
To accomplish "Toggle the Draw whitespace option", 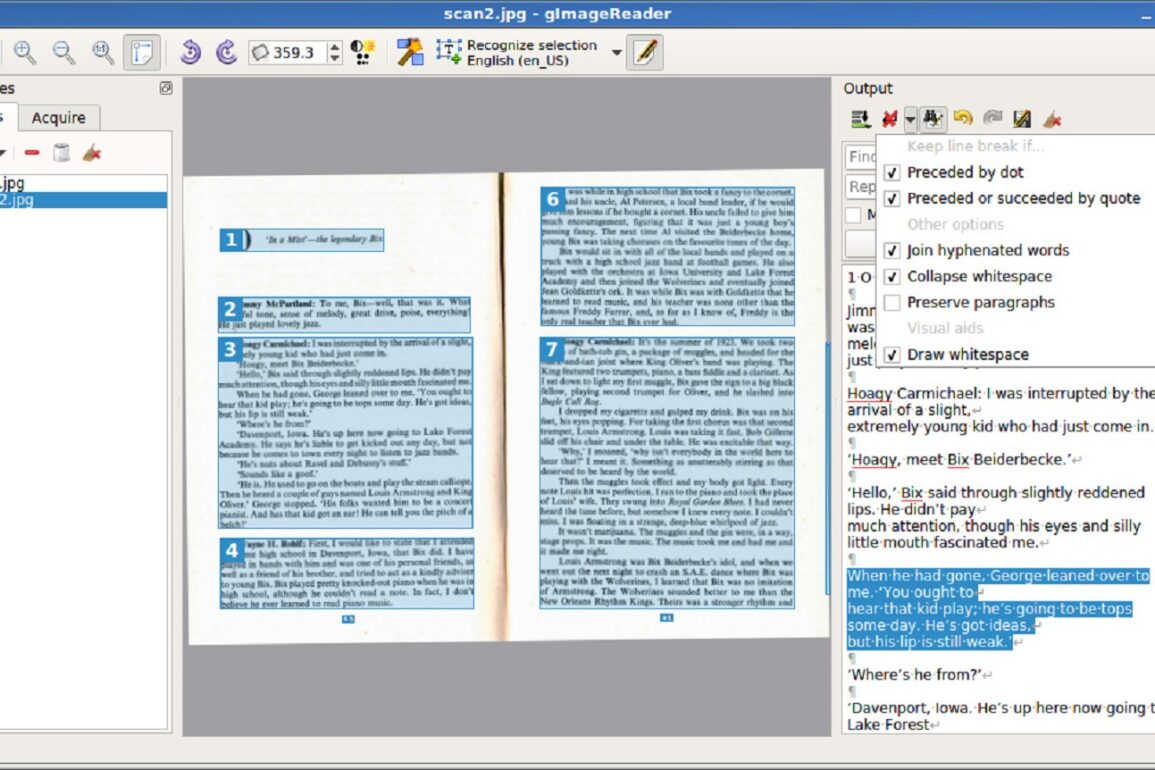I will point(892,355).
